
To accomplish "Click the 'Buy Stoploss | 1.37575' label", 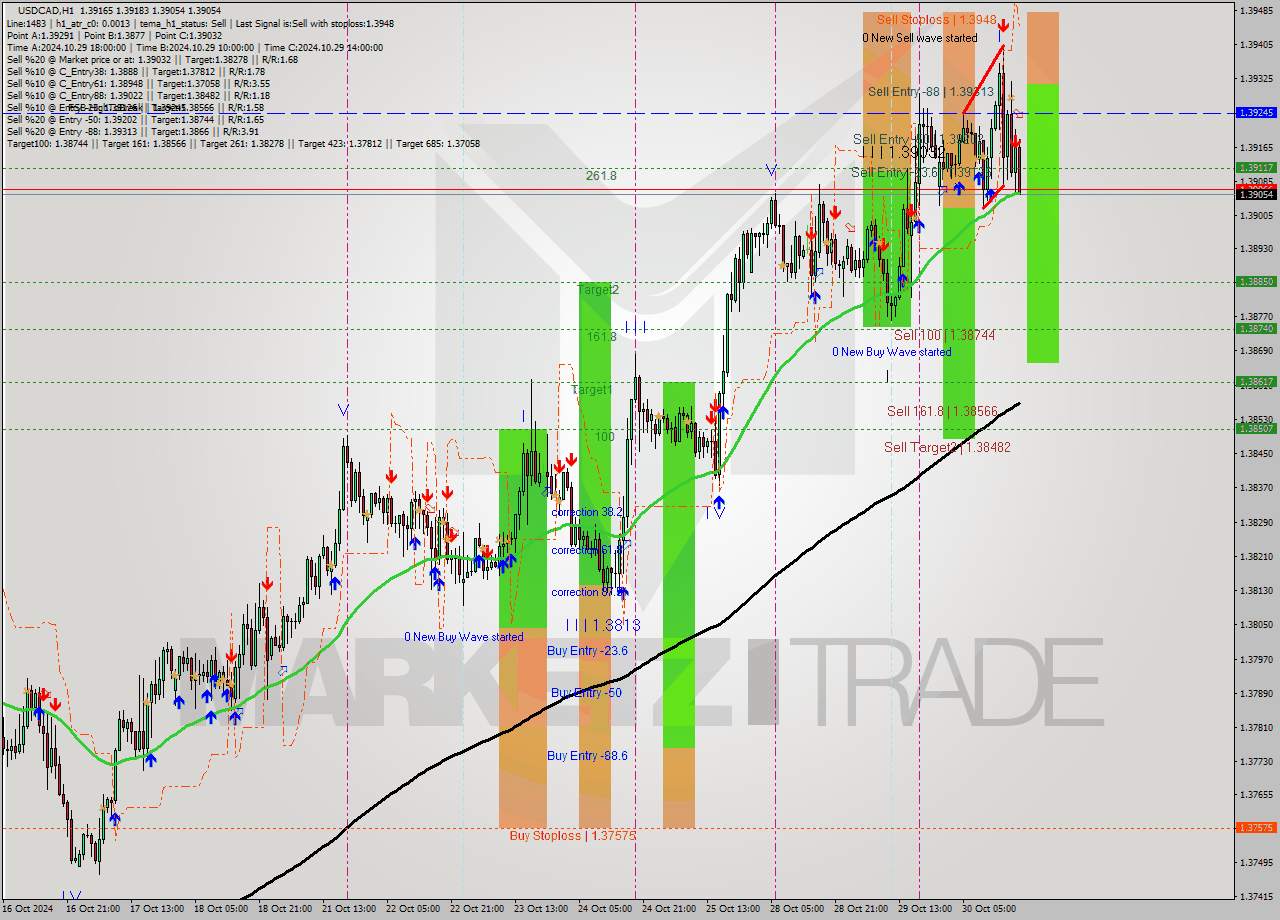I will 572,835.
